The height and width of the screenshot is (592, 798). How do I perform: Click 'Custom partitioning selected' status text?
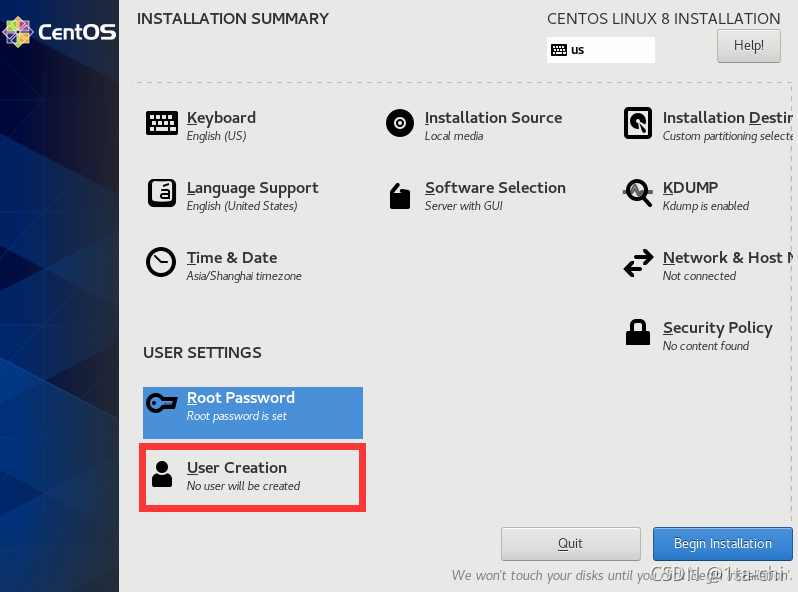[728, 136]
